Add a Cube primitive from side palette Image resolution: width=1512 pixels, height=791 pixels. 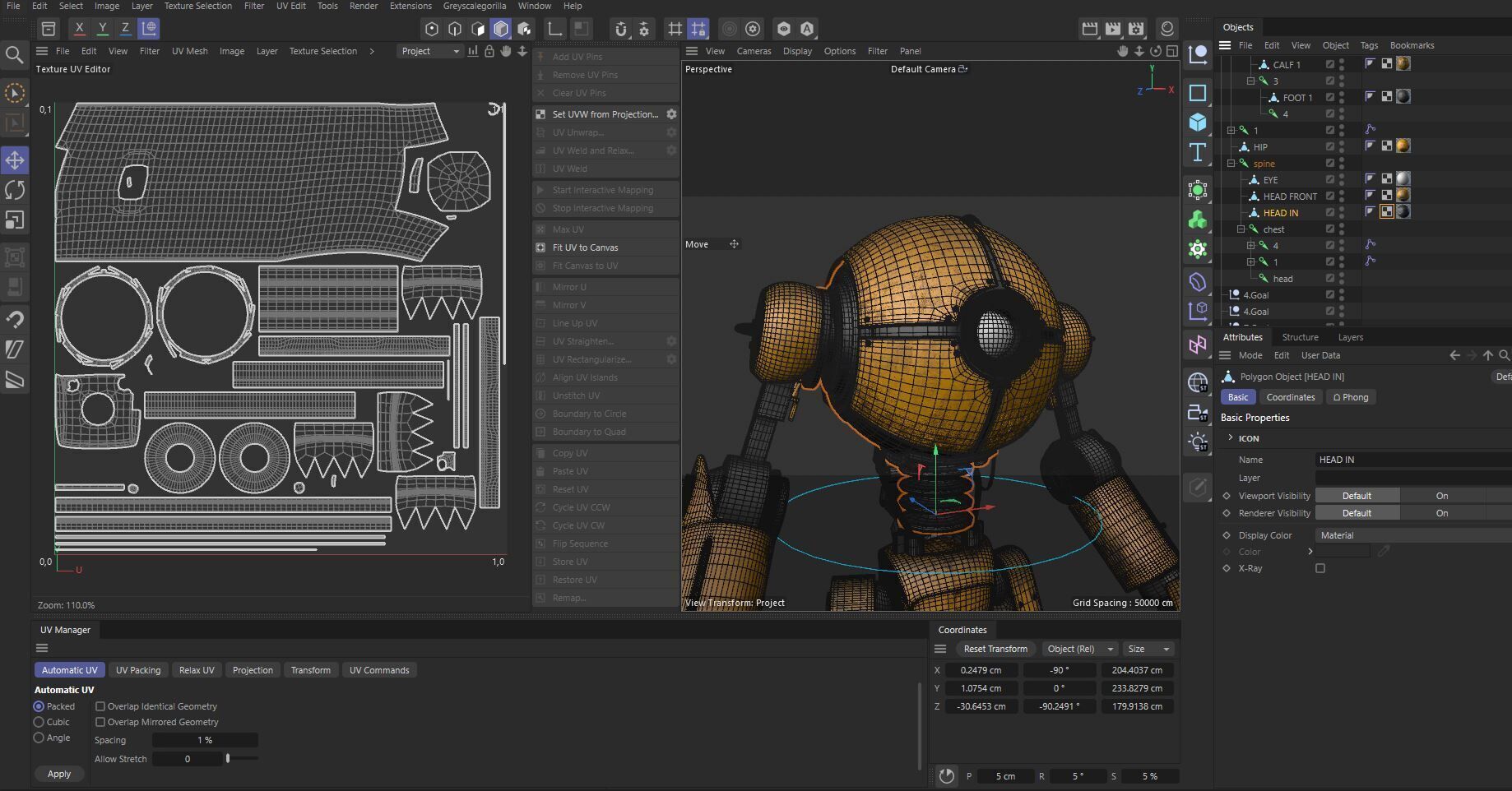[x=1198, y=123]
